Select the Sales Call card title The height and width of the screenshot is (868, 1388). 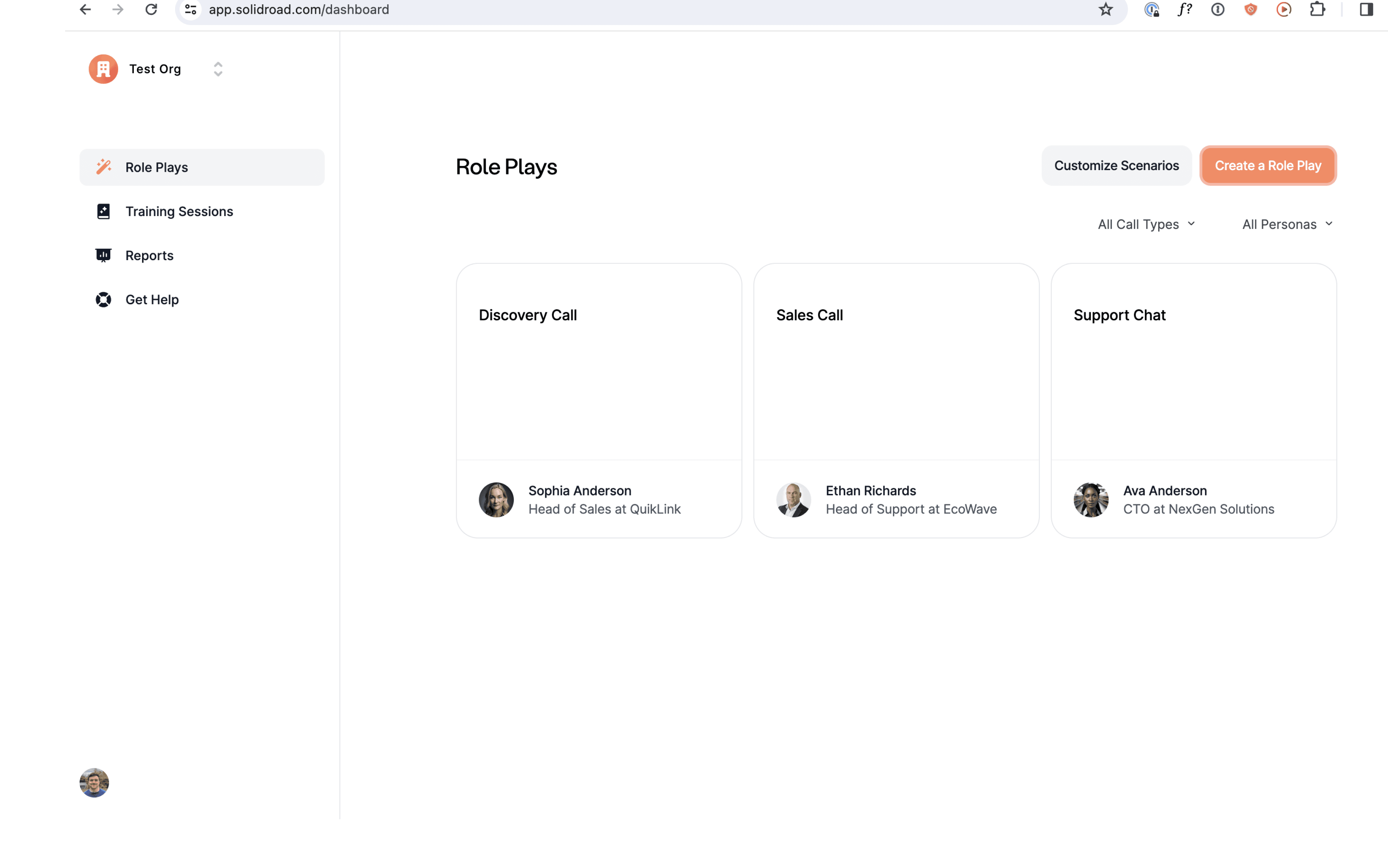tap(809, 315)
